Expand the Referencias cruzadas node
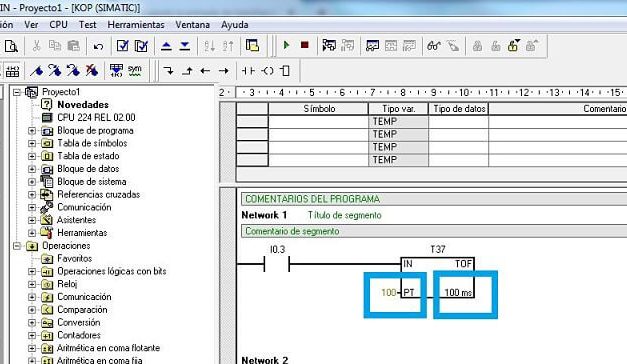Screen dimensions: 627x364 coord(32,195)
